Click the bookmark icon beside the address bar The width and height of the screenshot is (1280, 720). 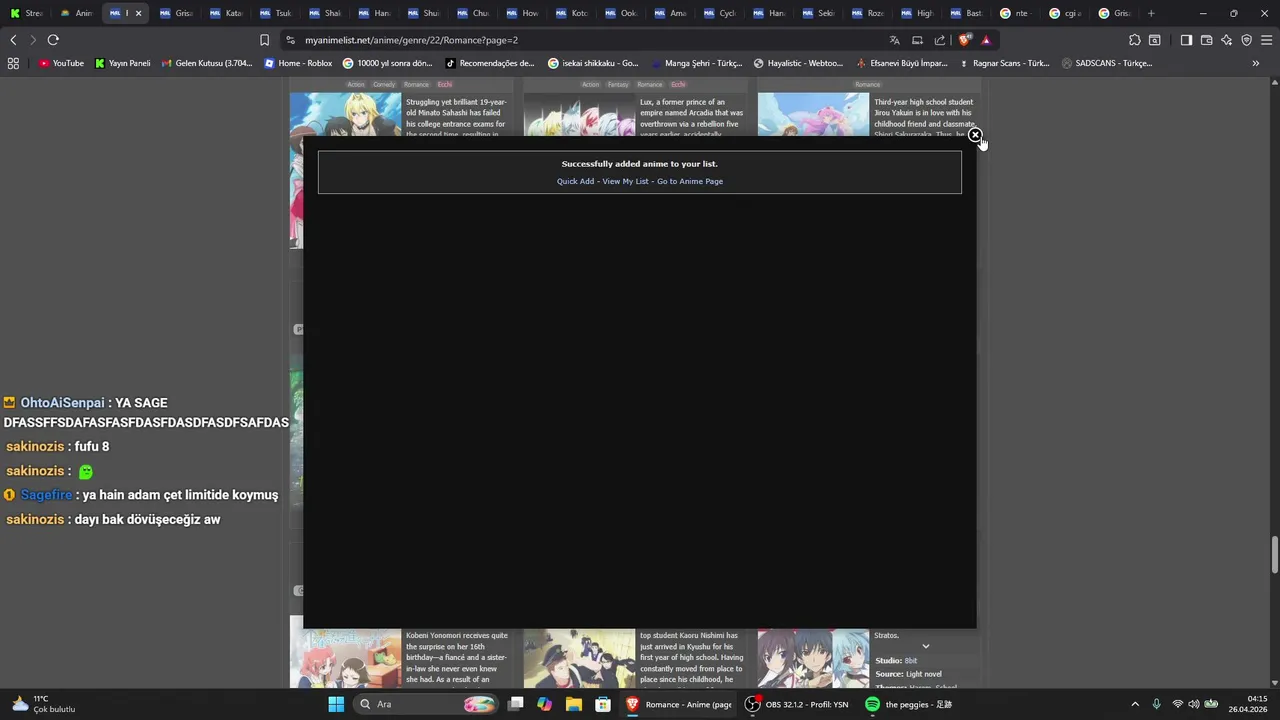coord(264,40)
